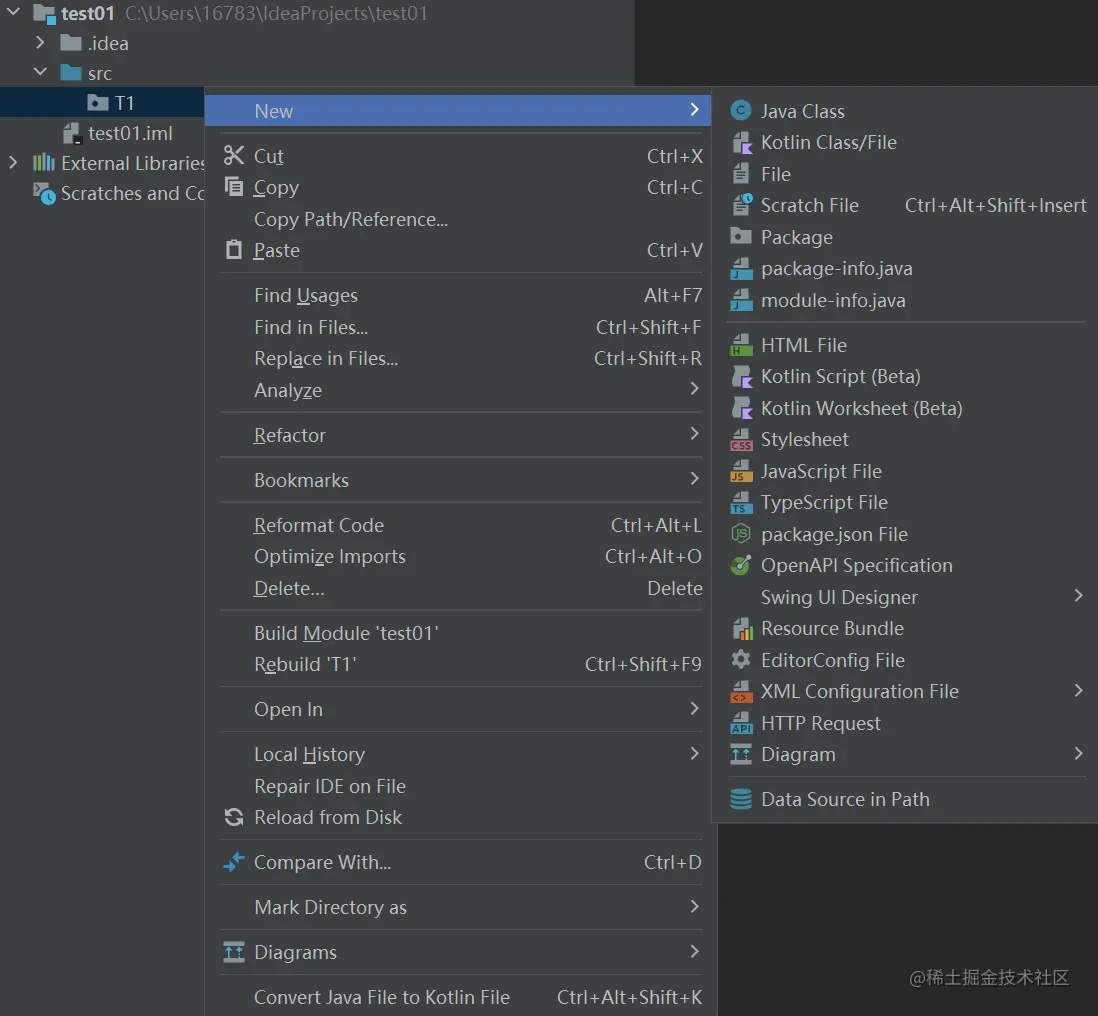Click the package.json File icon

click(x=741, y=534)
